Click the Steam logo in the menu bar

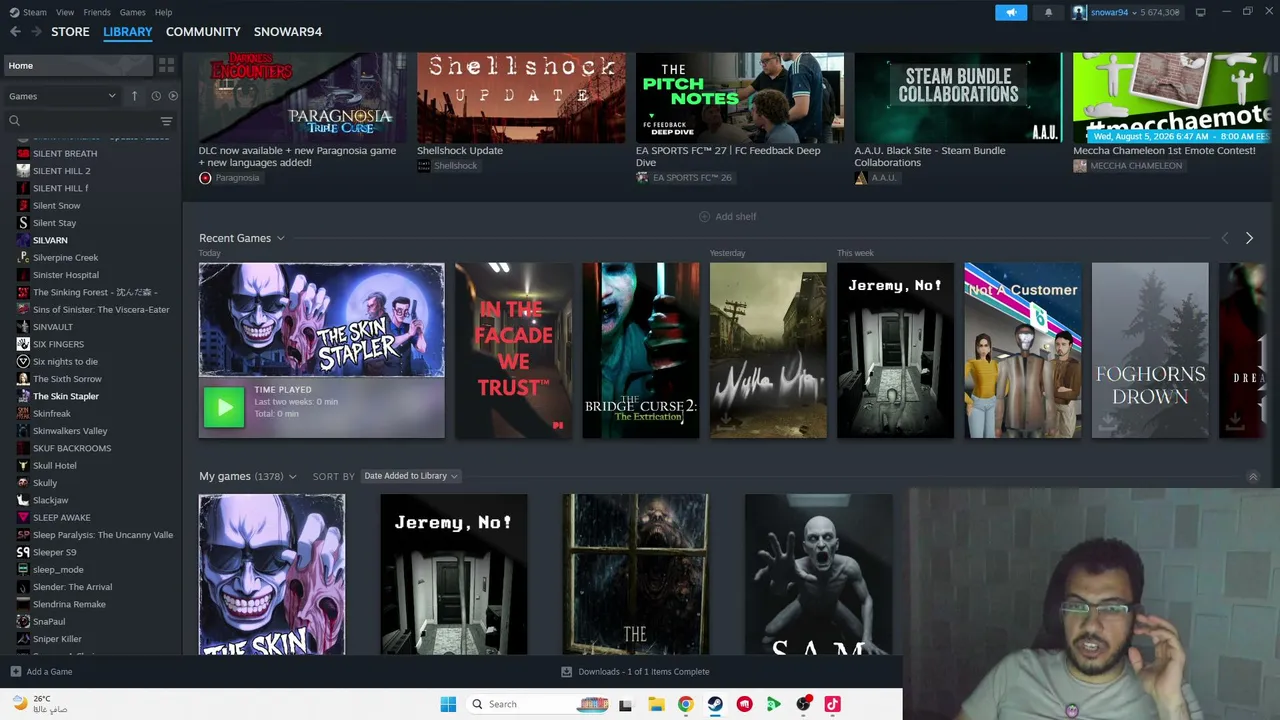click(14, 12)
